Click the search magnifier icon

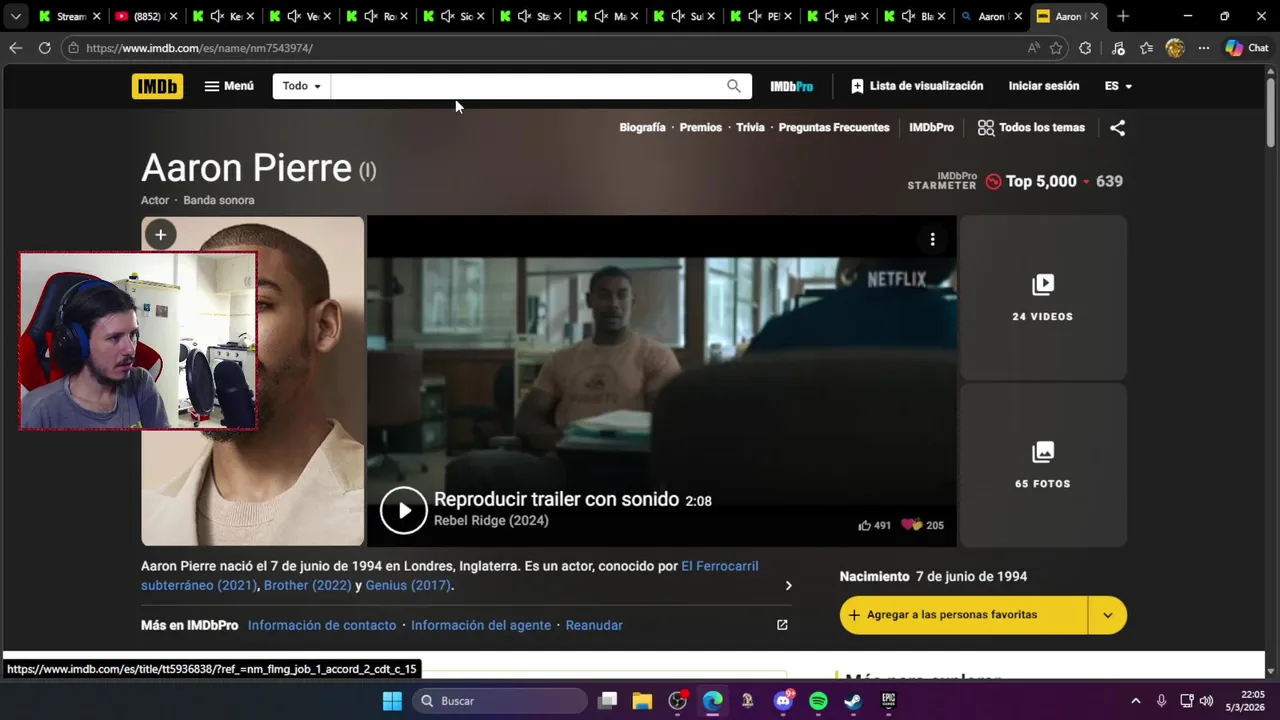coord(734,86)
